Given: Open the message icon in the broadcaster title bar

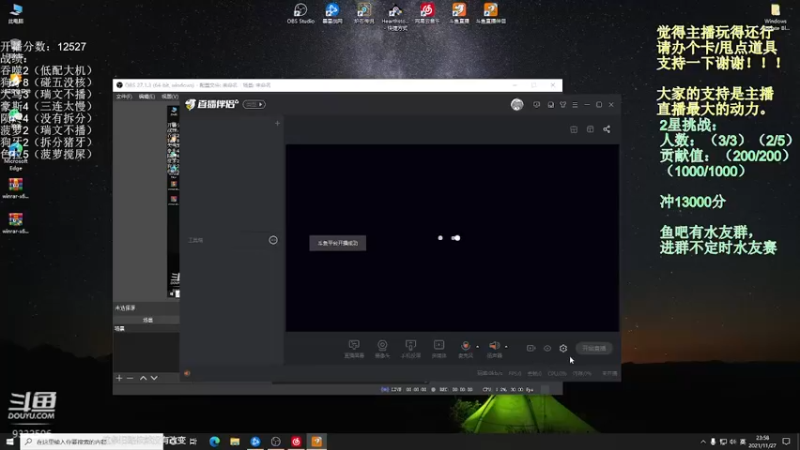Looking at the screenshot, I should click(536, 105).
